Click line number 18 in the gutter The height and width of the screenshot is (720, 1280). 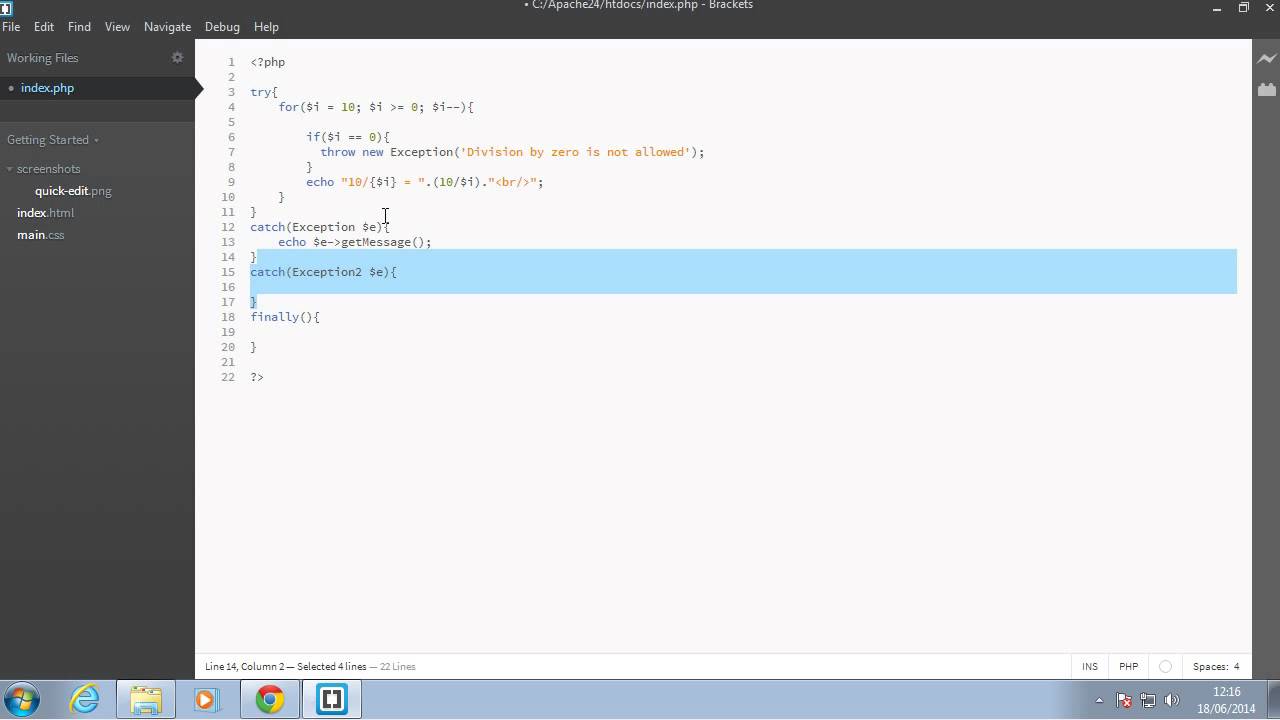point(229,317)
